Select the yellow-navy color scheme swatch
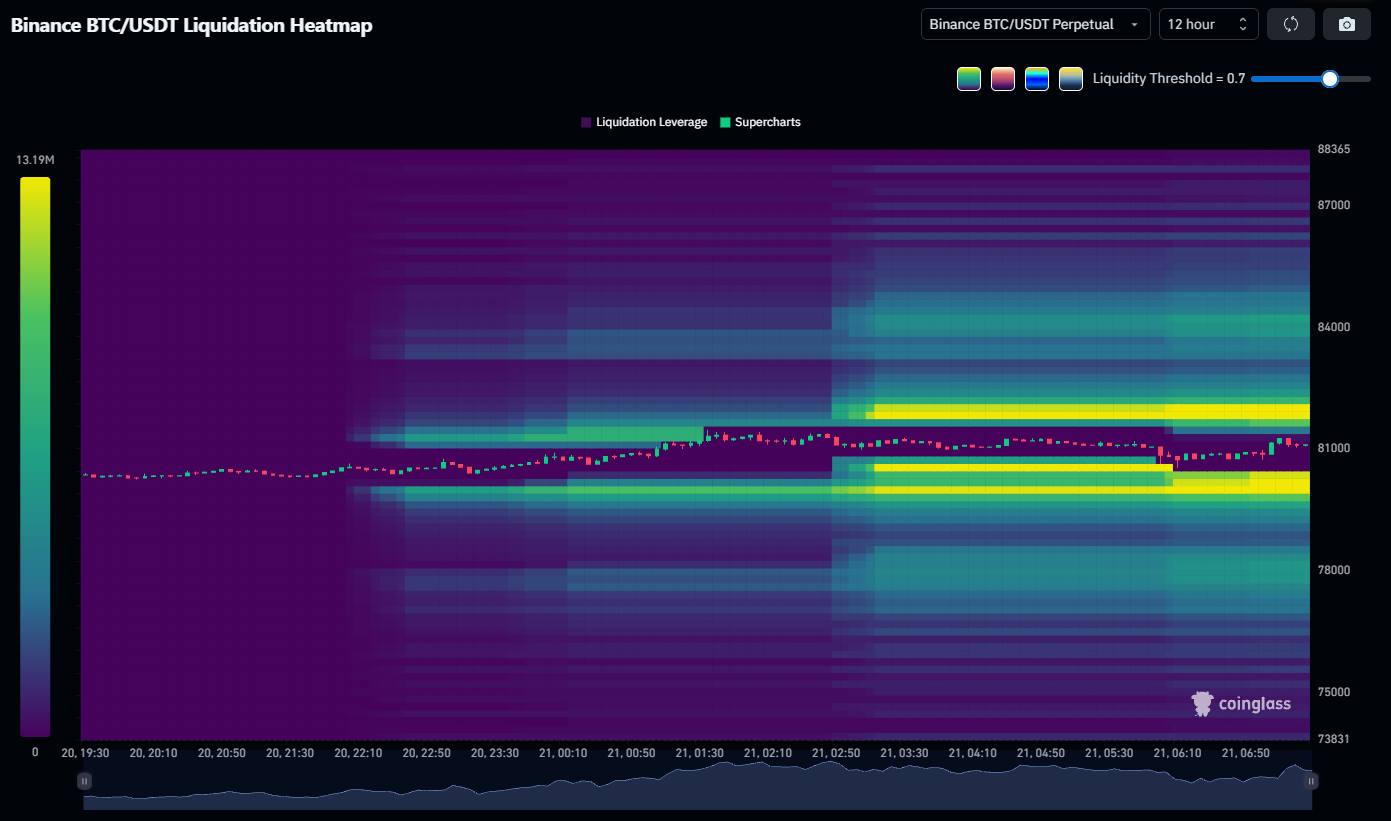Screen dimensions: 1391x821 click(x=1071, y=79)
